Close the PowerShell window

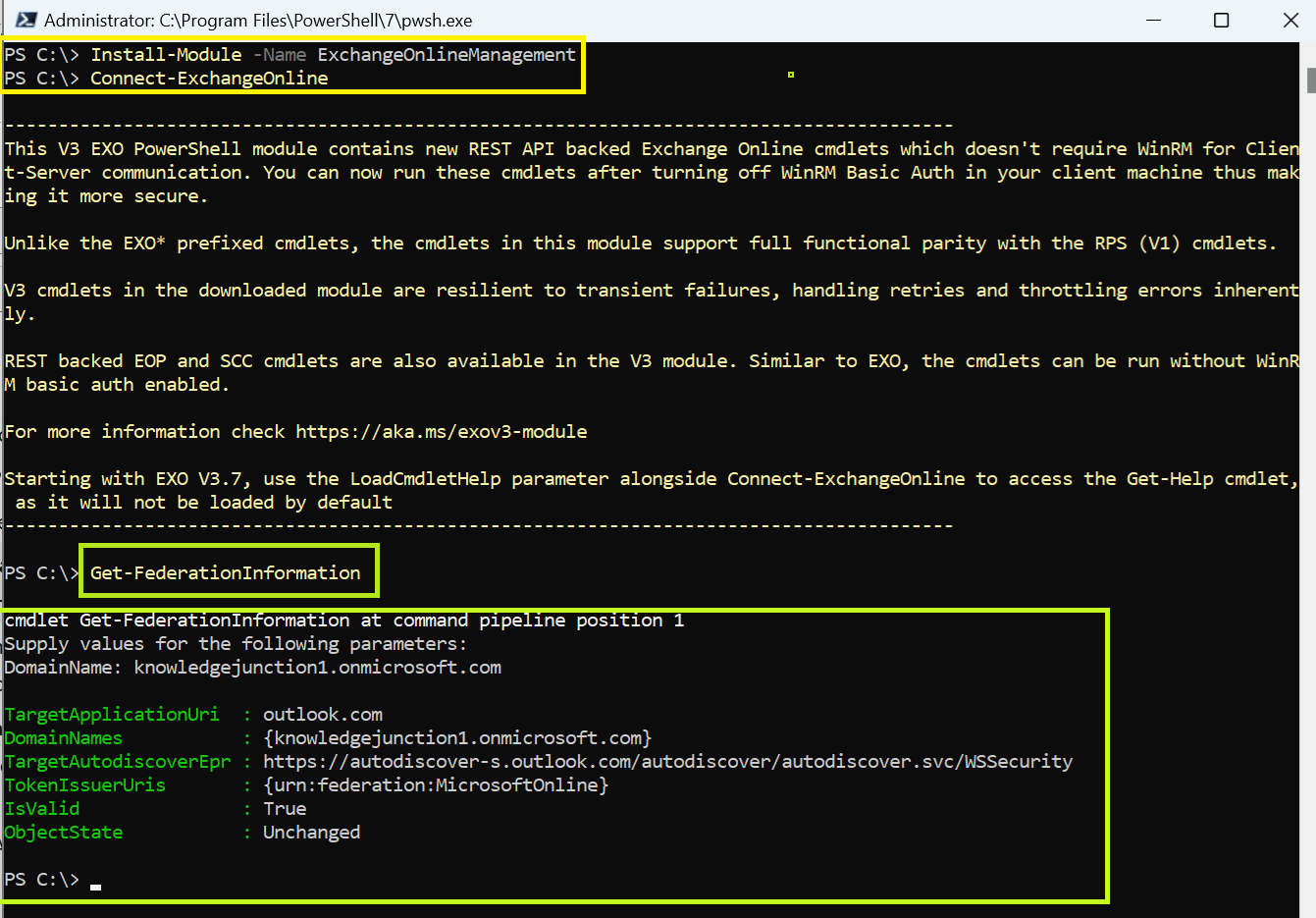[x=1290, y=20]
